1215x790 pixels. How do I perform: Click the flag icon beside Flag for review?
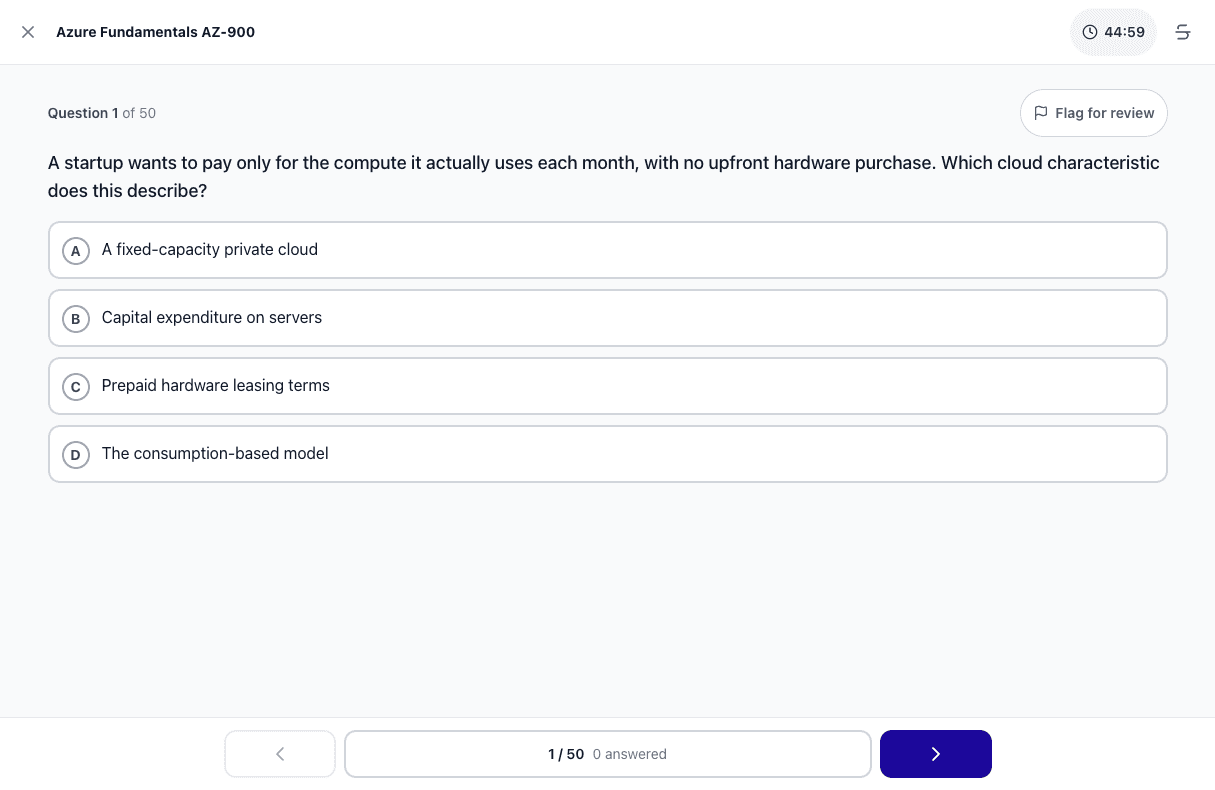pyautogui.click(x=1041, y=113)
